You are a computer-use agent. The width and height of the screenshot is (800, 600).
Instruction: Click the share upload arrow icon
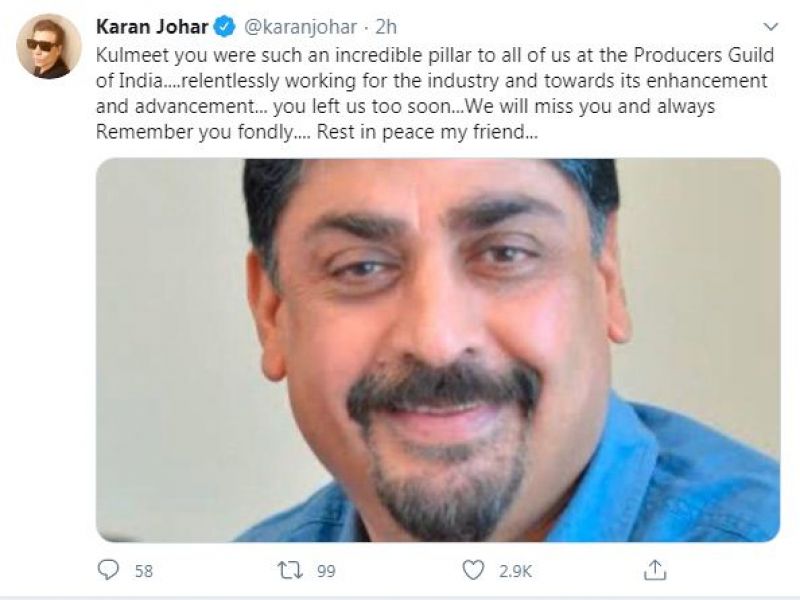pos(655,570)
